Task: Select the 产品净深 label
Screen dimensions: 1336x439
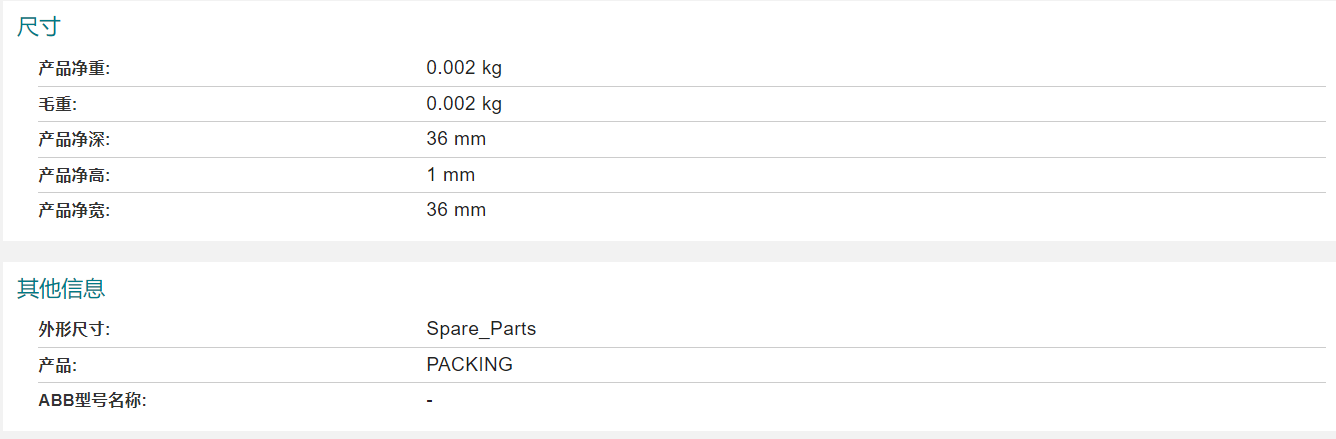Action: (x=74, y=140)
